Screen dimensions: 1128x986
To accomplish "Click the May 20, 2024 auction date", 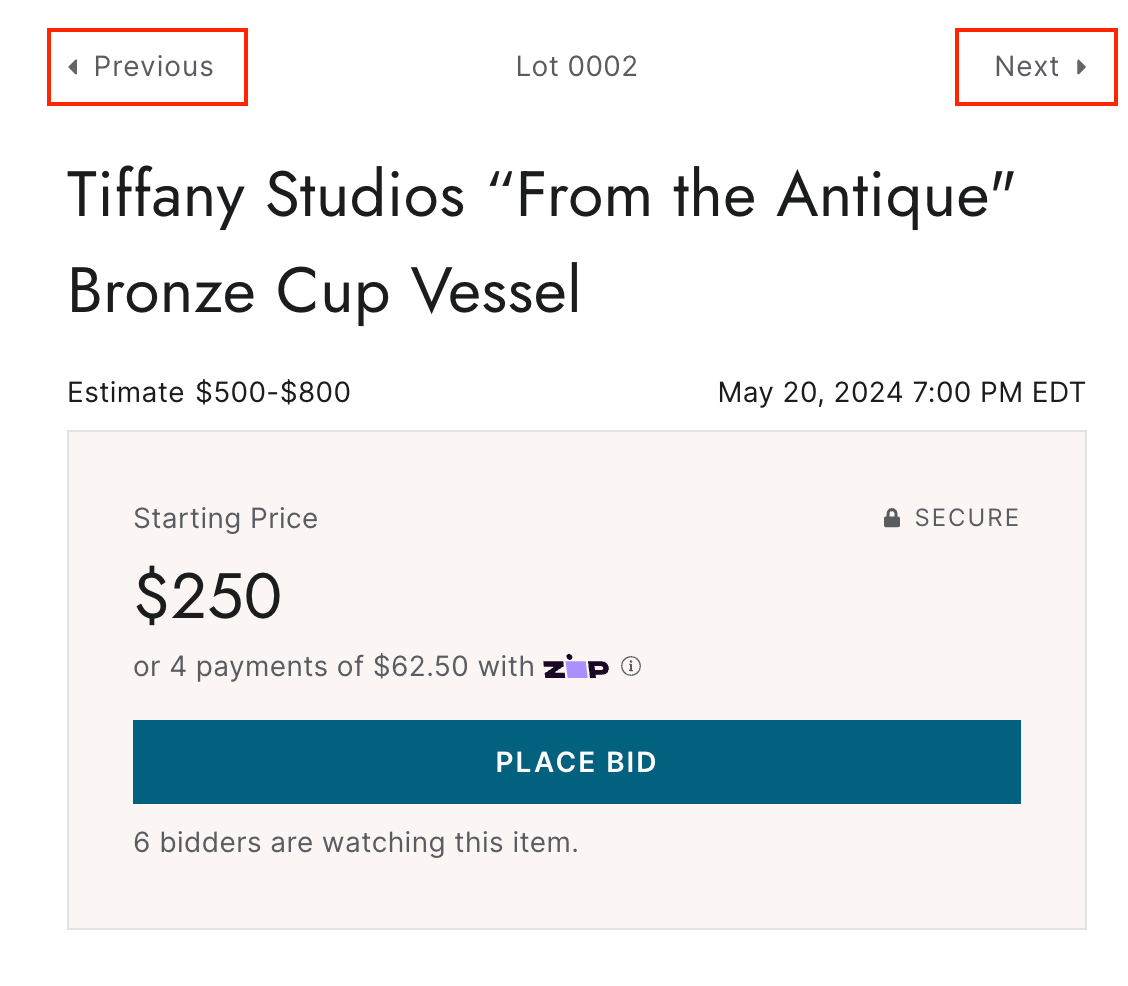I will [x=901, y=392].
